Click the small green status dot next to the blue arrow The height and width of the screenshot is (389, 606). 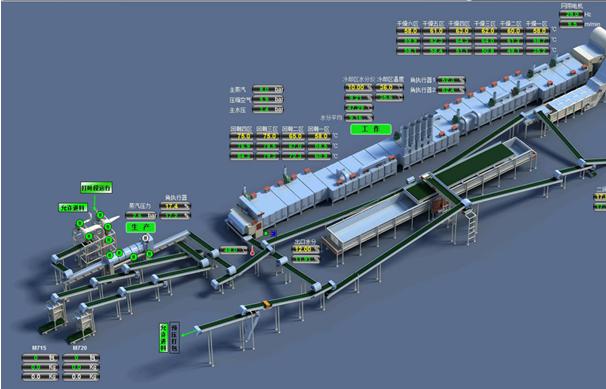coord(266,233)
